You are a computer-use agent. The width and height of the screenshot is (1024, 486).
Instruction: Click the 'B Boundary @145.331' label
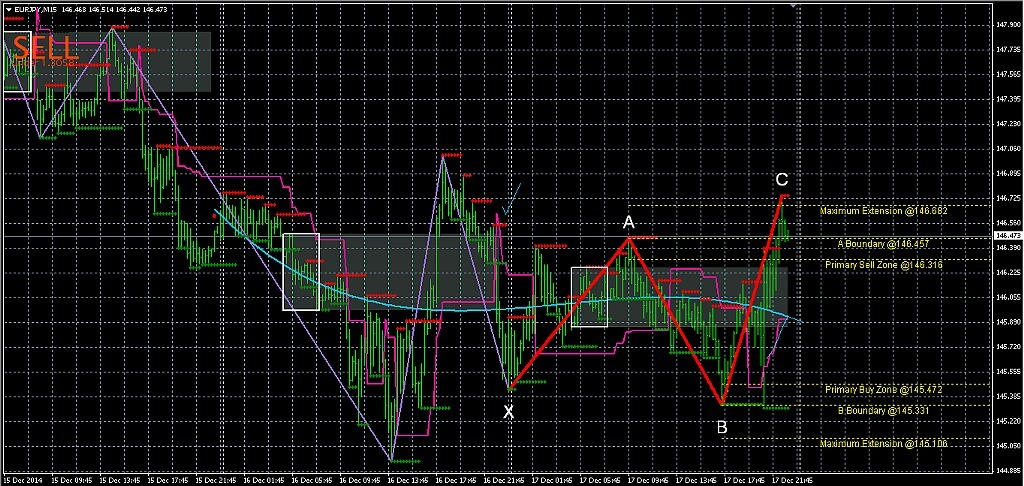[x=883, y=410]
